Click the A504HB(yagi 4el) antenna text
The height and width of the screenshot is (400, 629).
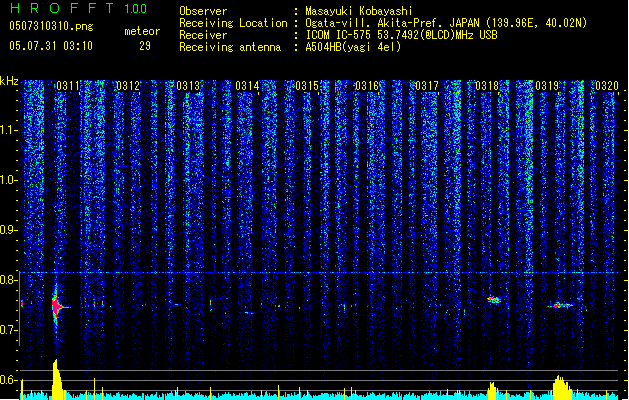coord(353,47)
